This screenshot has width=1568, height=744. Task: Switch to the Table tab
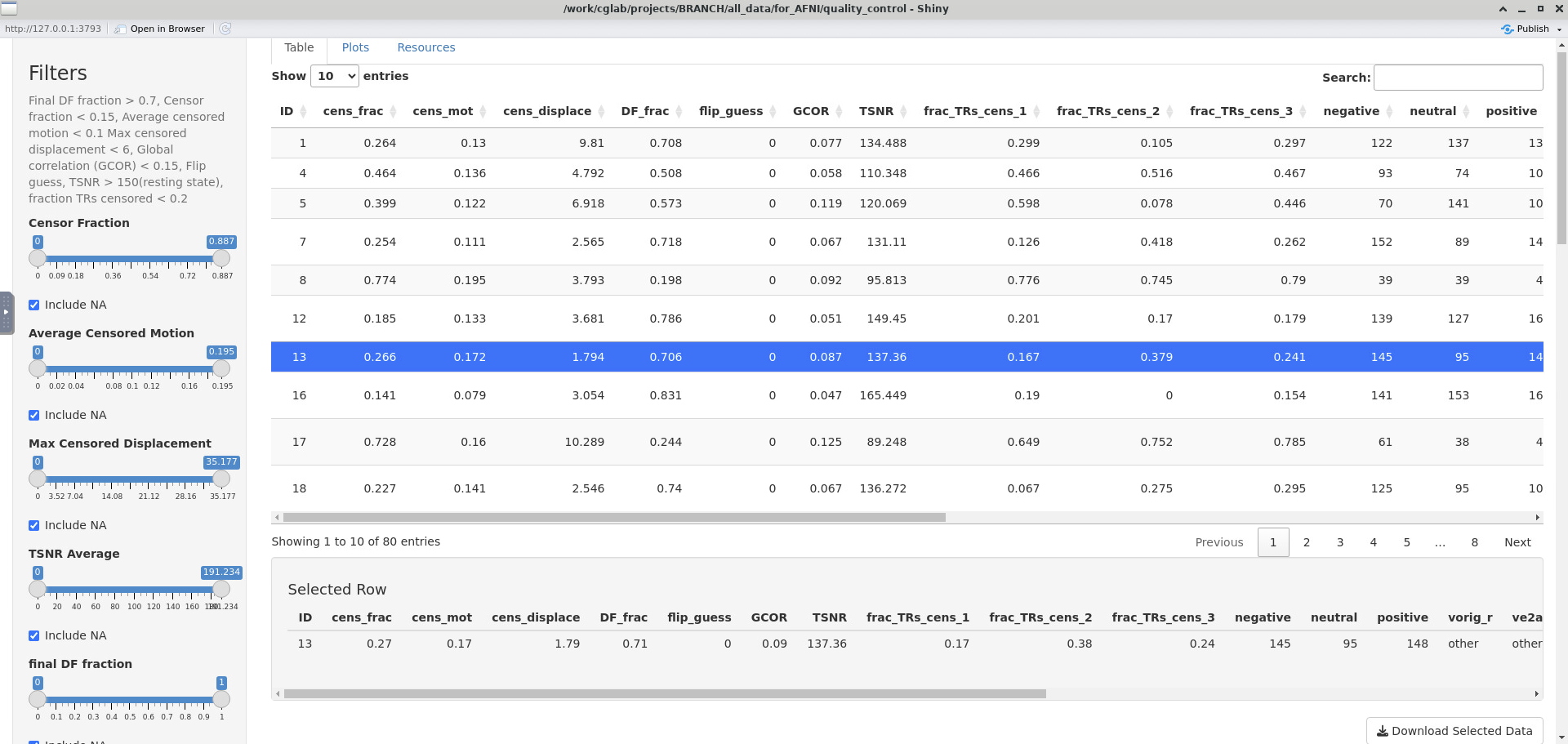point(299,47)
